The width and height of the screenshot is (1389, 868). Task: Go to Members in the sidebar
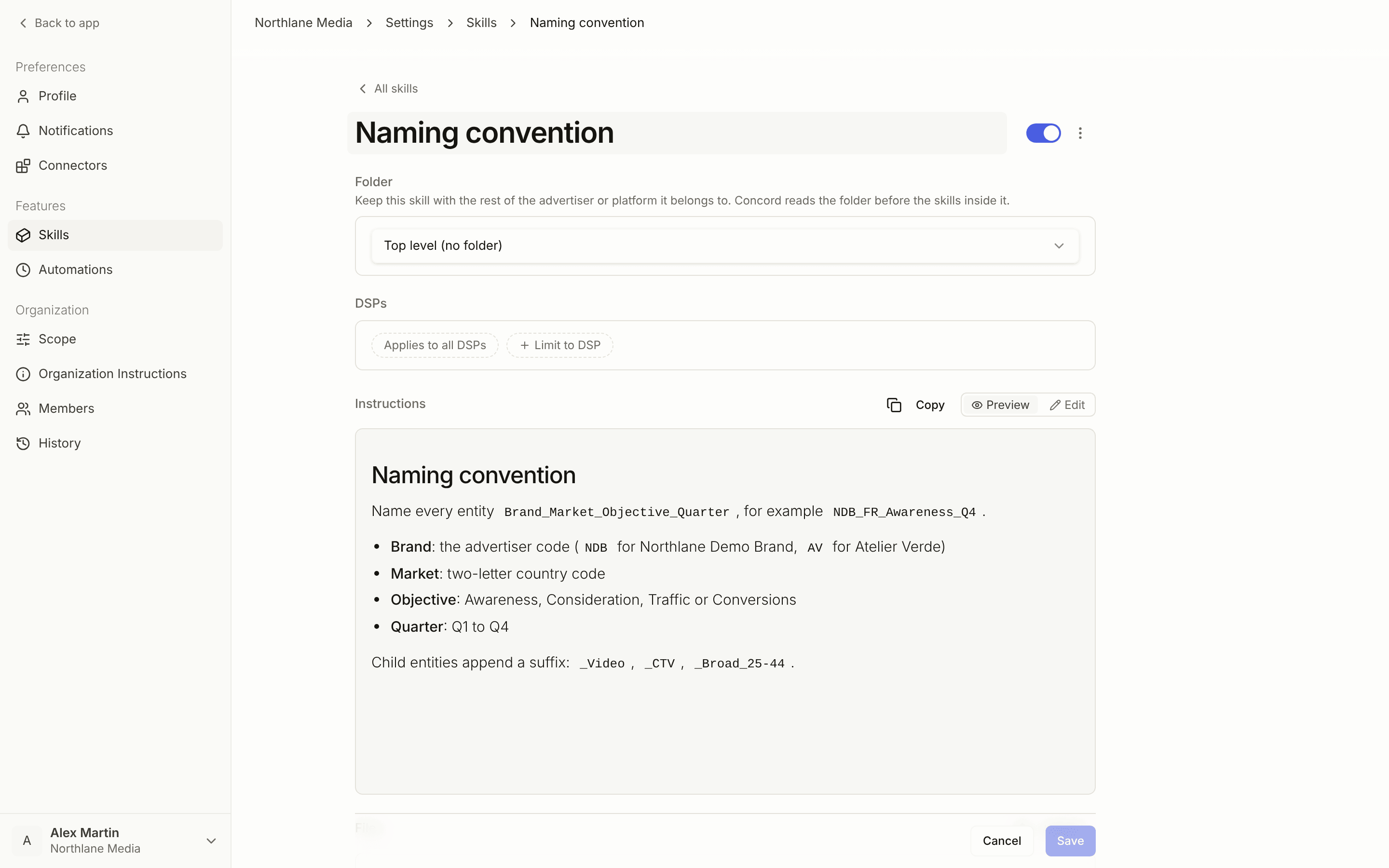tap(115, 409)
